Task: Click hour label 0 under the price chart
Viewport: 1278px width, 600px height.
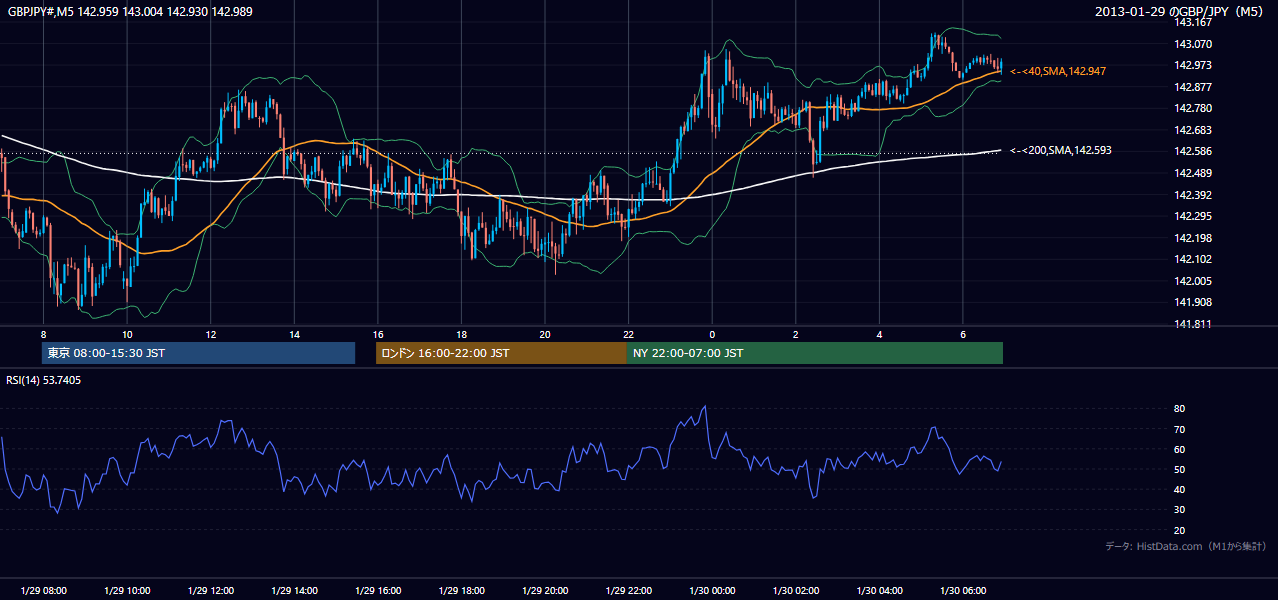Action: [711, 333]
